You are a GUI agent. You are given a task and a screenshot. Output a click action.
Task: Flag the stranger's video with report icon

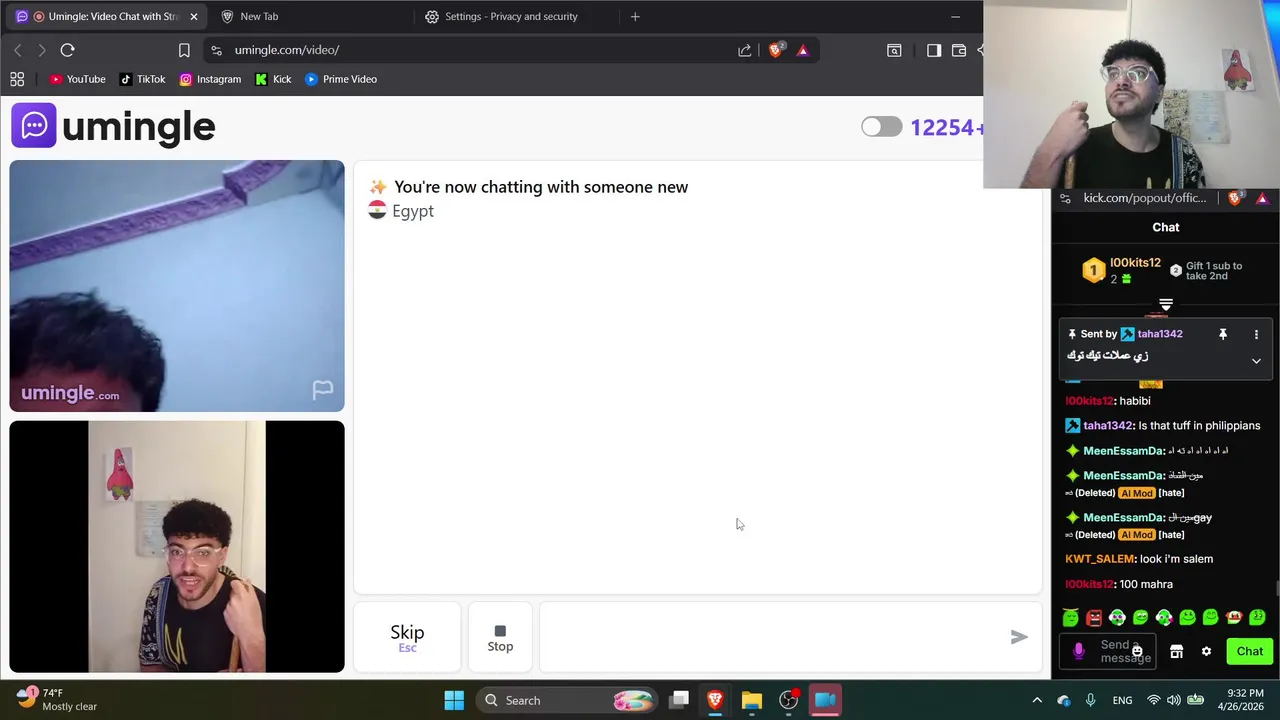tap(322, 390)
